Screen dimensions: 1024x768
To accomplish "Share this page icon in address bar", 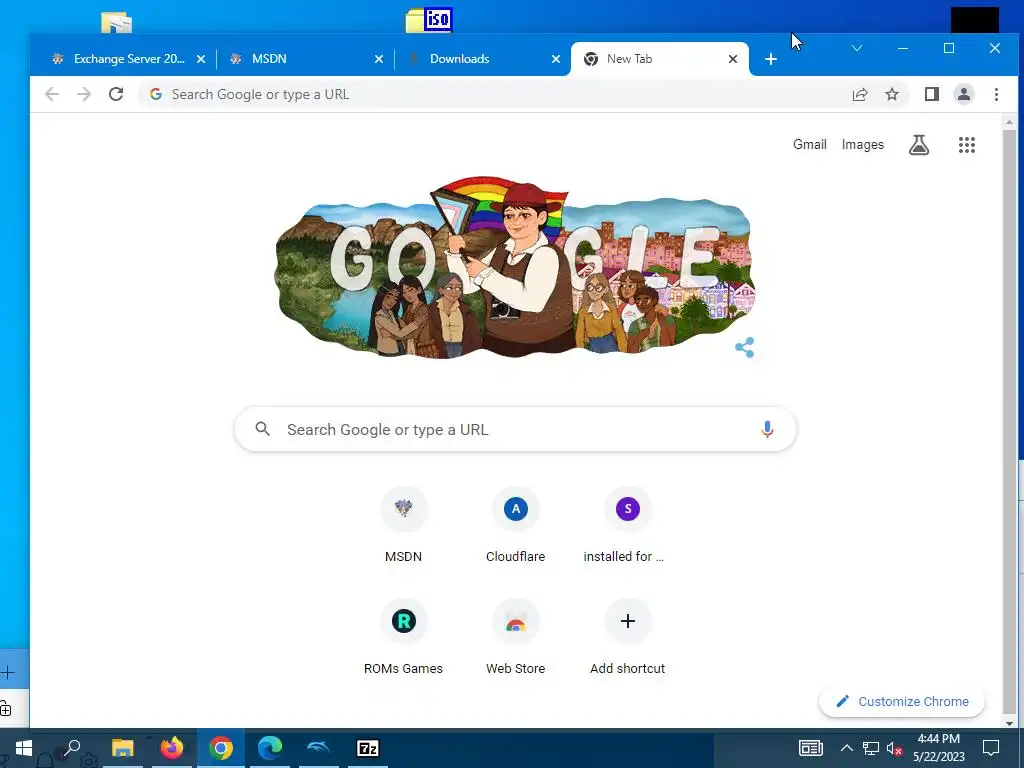I will pyautogui.click(x=860, y=94).
